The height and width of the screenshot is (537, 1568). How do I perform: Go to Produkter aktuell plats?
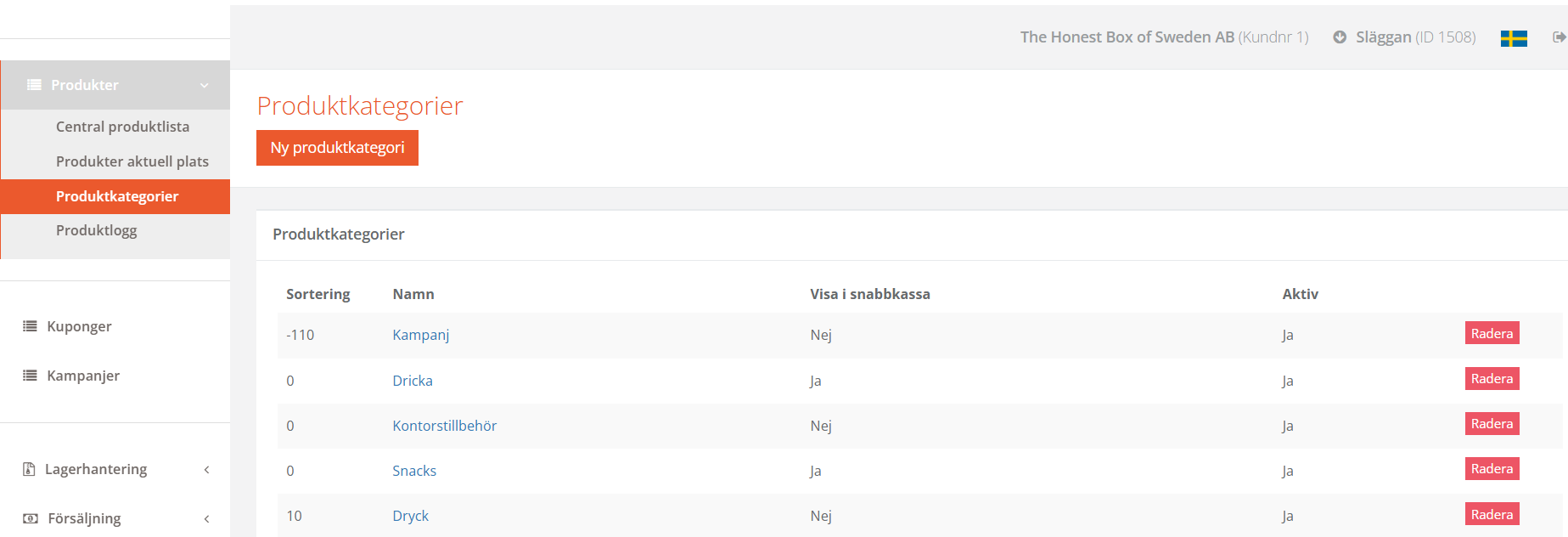[132, 161]
